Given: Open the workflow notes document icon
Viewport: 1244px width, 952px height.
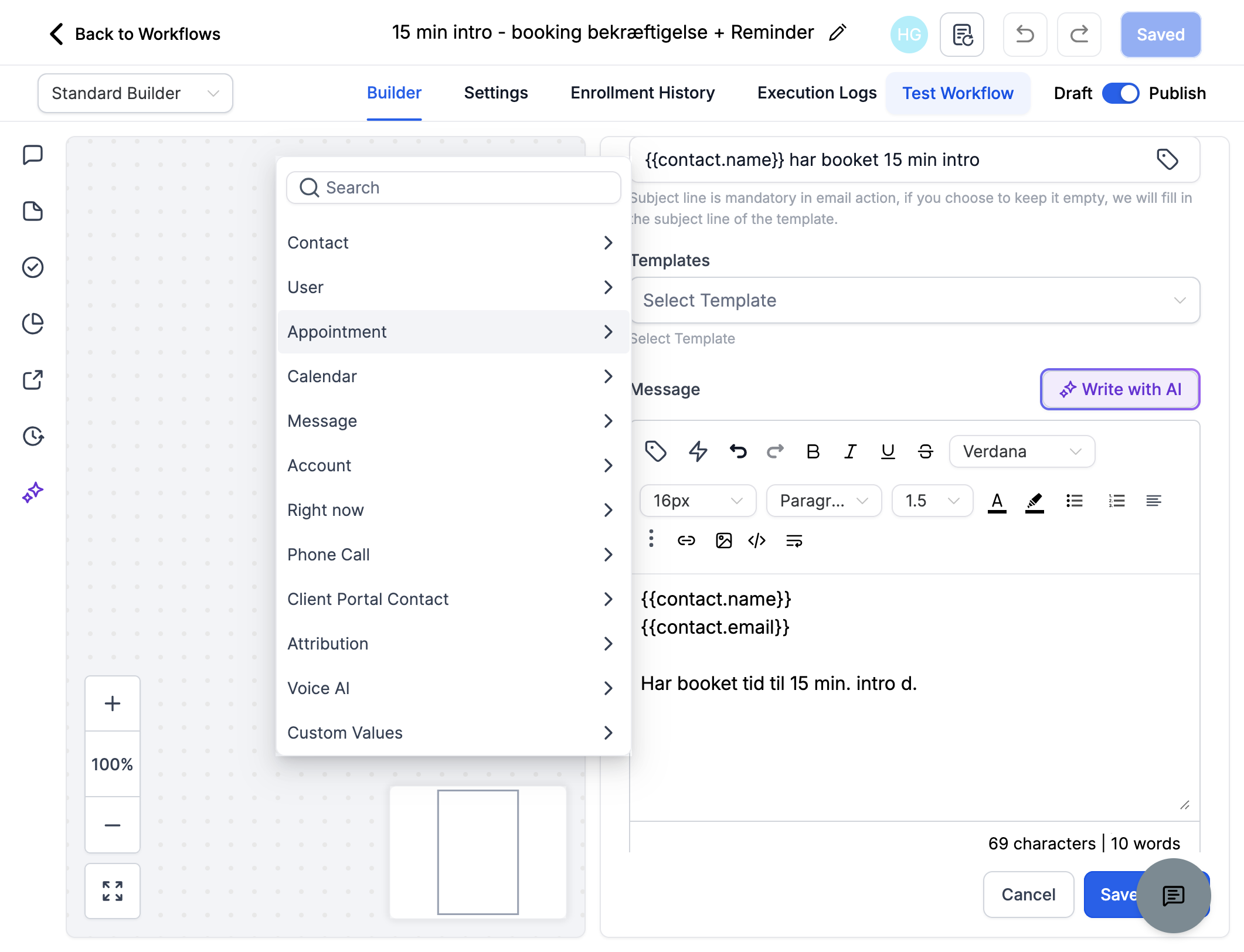Looking at the screenshot, I should (x=962, y=35).
